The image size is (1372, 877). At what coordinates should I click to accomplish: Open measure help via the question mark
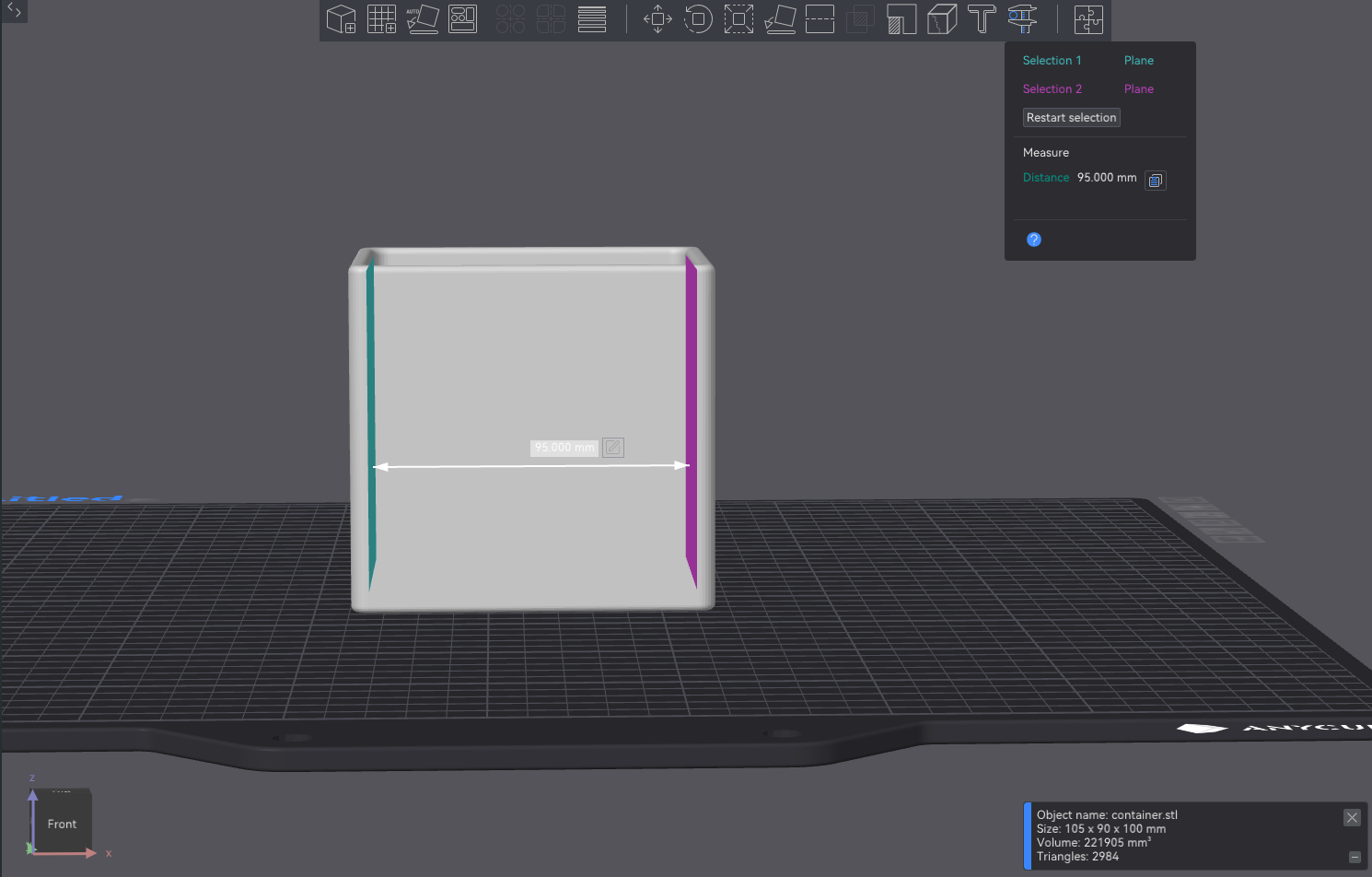[1034, 240]
